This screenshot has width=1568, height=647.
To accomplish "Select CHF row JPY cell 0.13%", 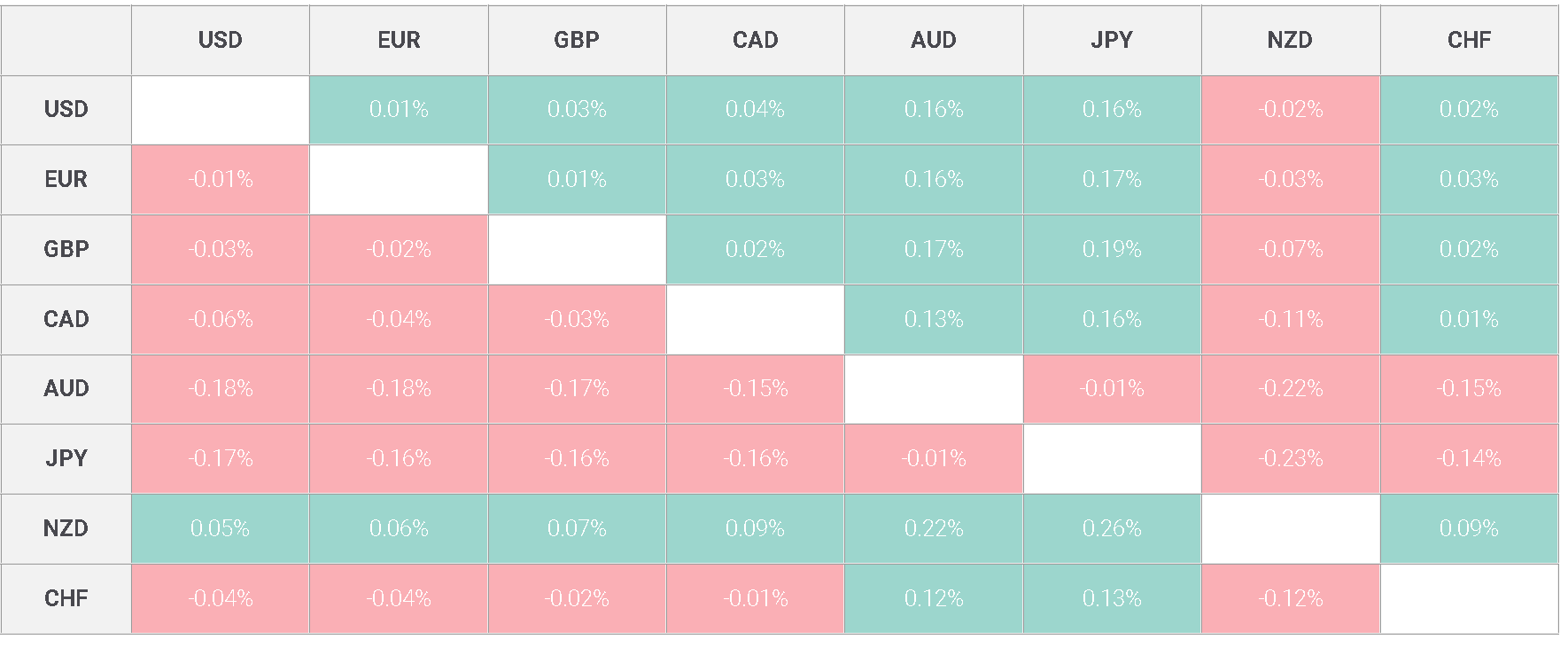I will pyautogui.click(x=1112, y=598).
